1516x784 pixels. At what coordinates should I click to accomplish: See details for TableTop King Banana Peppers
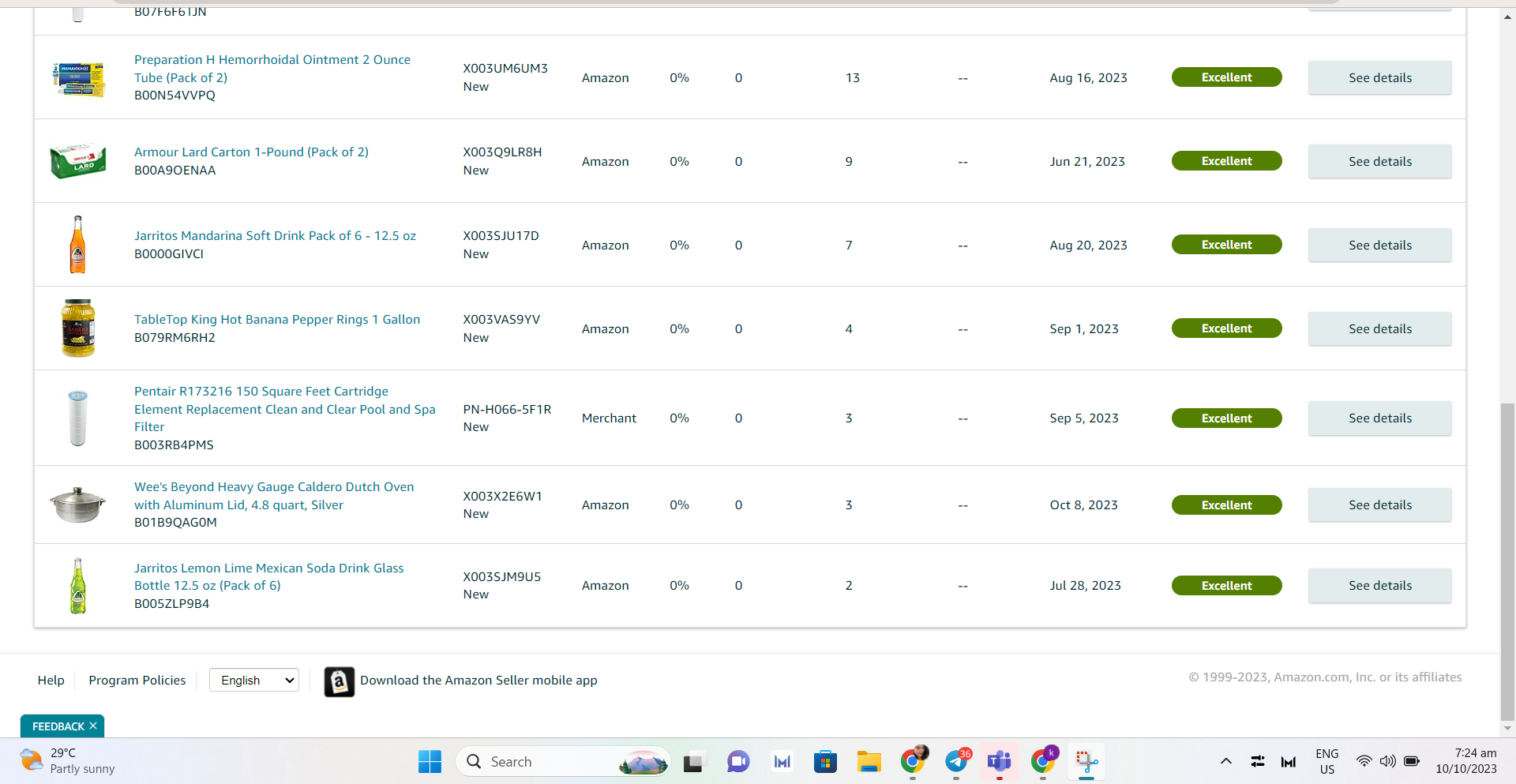click(1379, 328)
